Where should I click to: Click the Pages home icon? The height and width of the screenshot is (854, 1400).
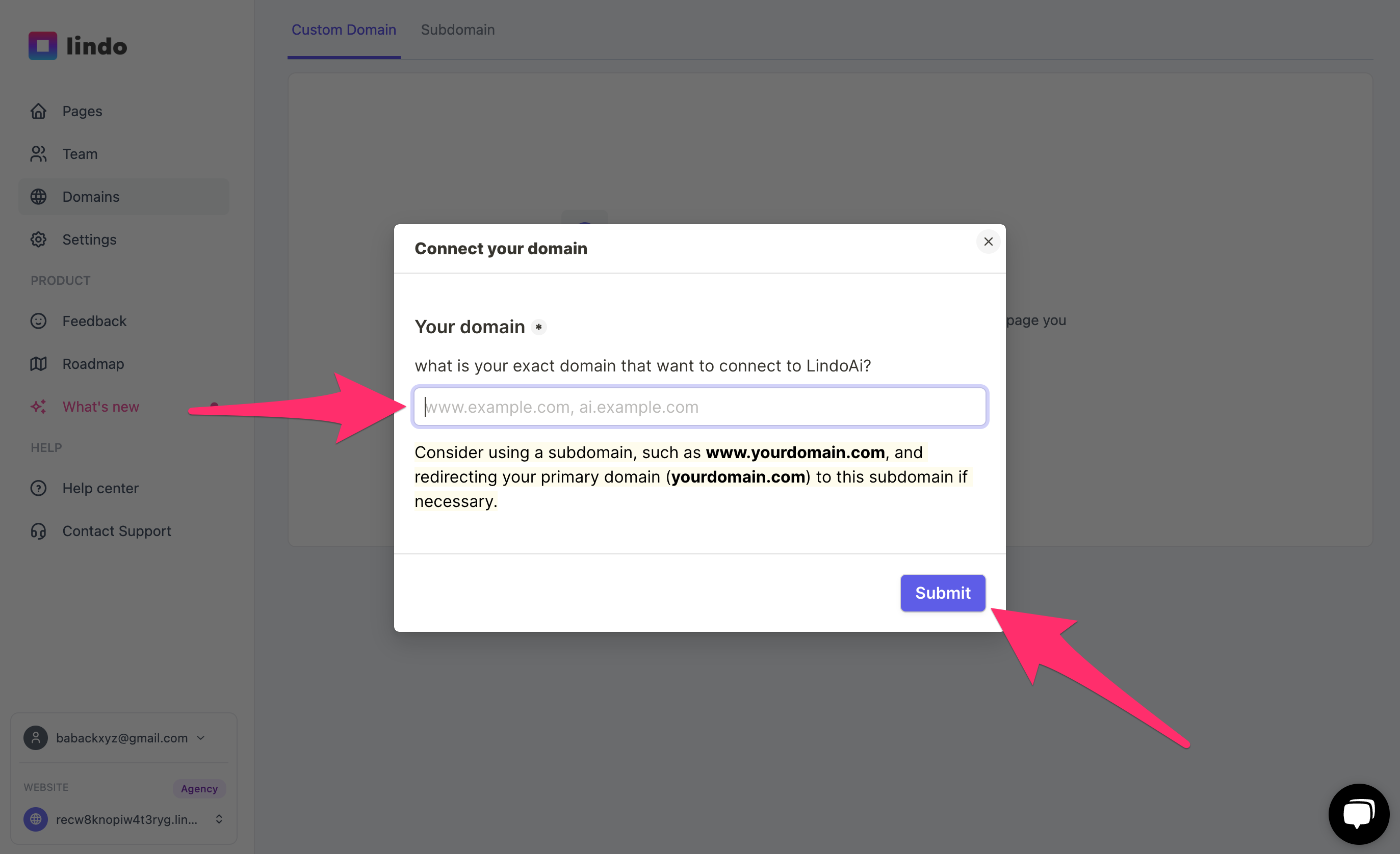(x=38, y=111)
